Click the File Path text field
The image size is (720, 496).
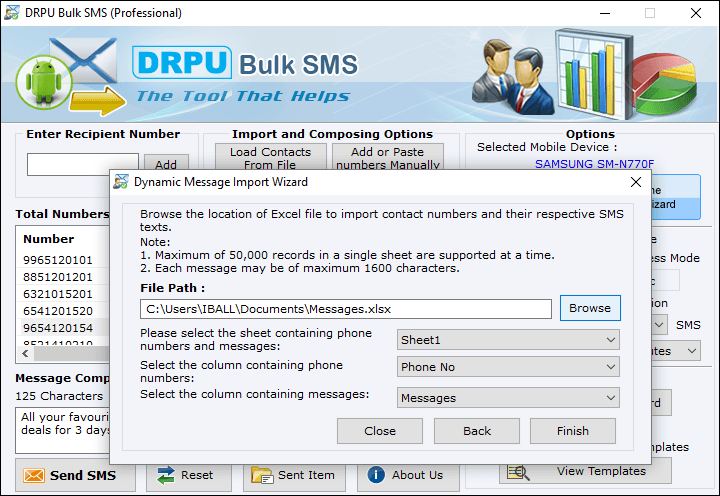tap(346, 309)
